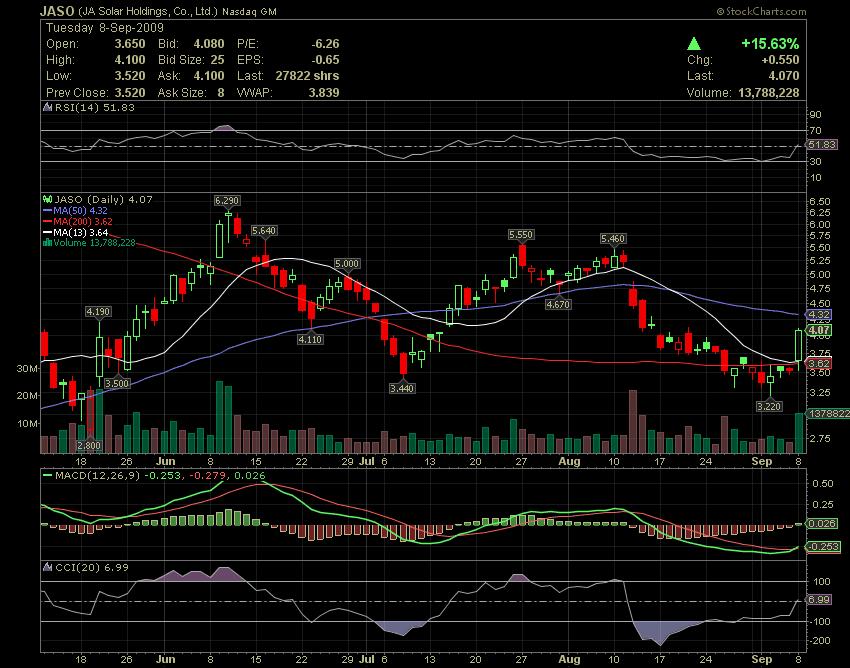Select the Volume 13,788,228 legend entry
The height and width of the screenshot is (668, 850).
pos(89,243)
